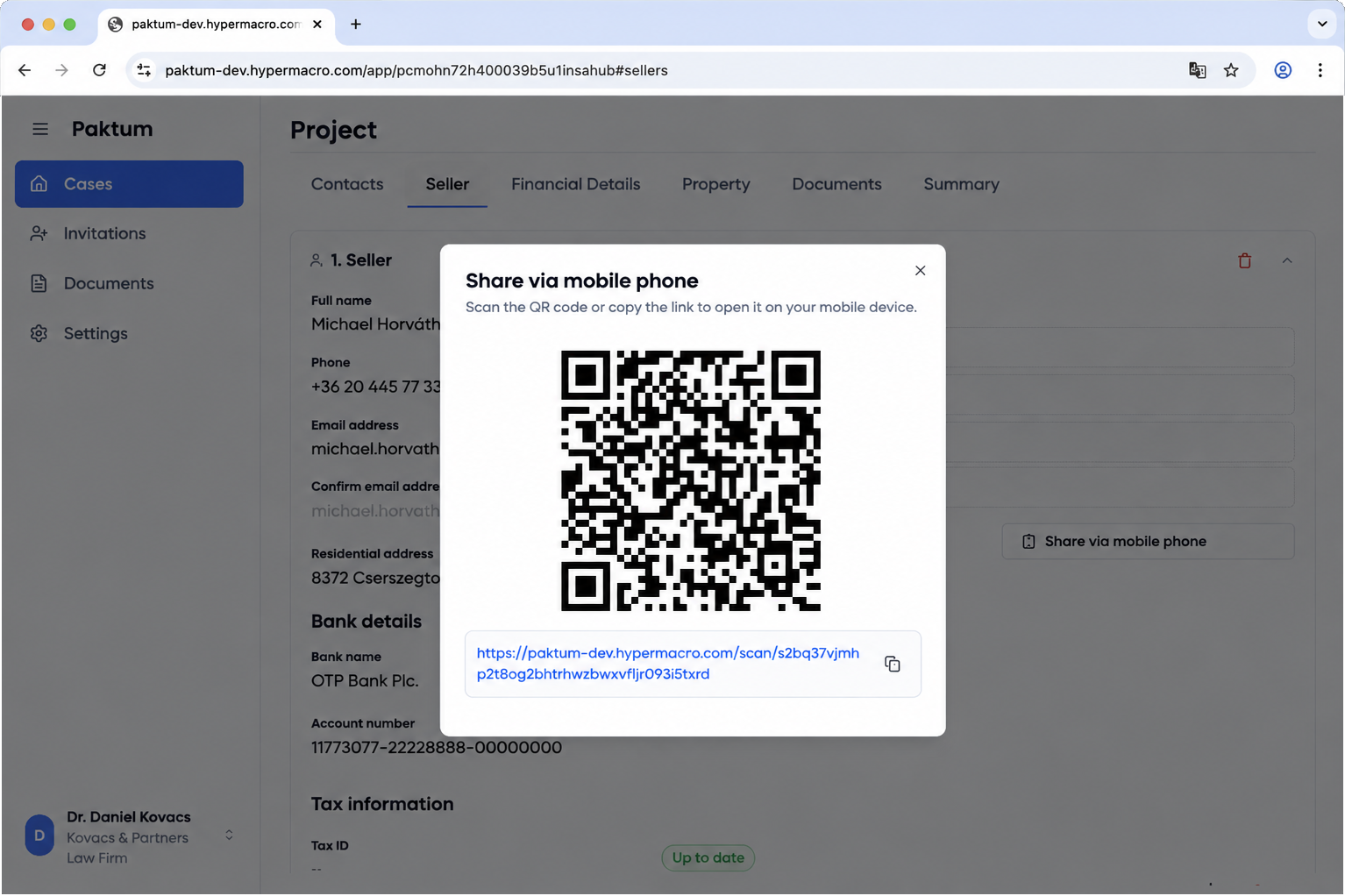1345x896 pixels.
Task: Go to the Summary tab
Action: pos(961,184)
